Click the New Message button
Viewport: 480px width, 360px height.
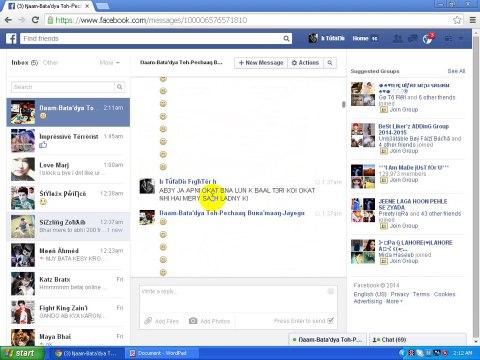pos(261,63)
